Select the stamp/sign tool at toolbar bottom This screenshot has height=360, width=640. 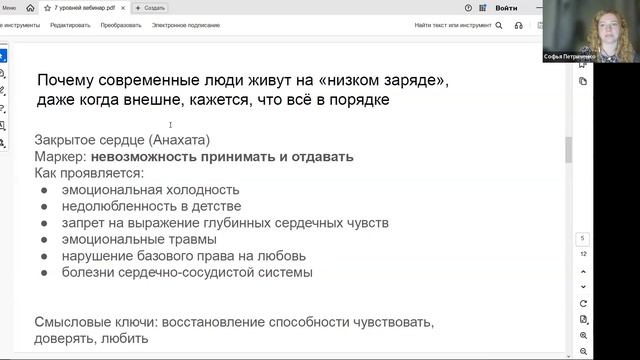point(2,143)
